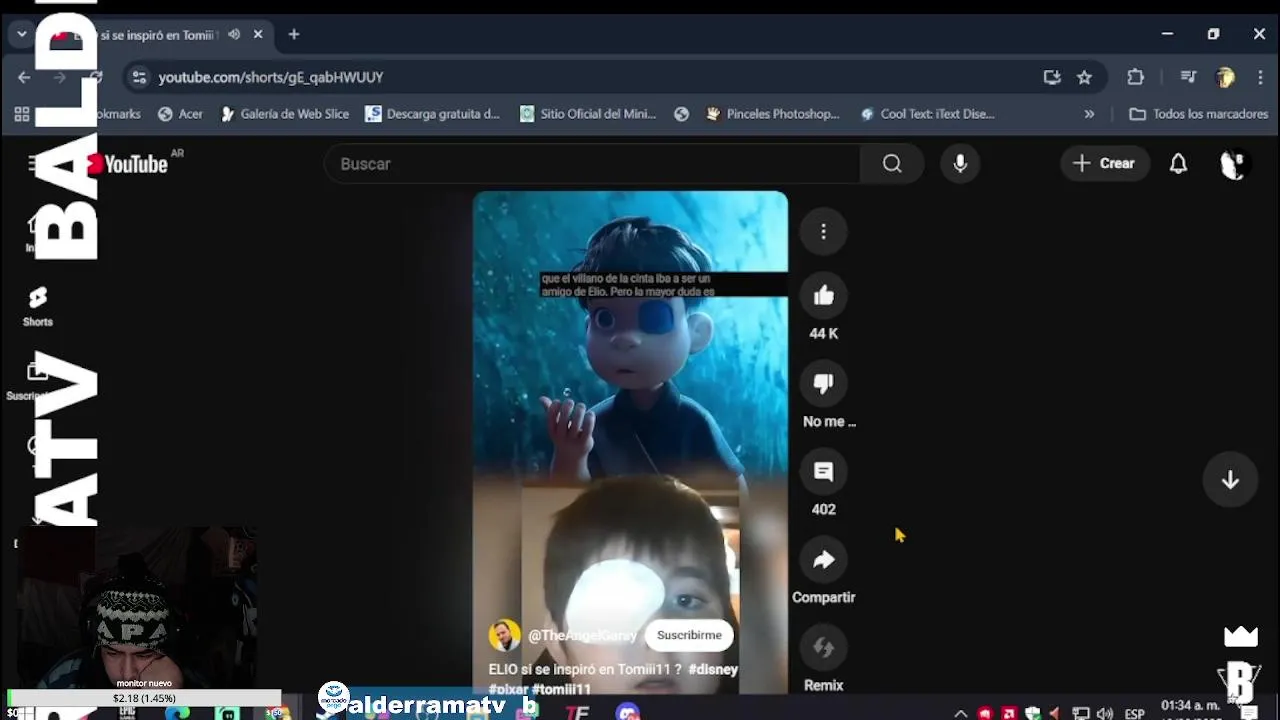Screen dimensions: 1280x720
Task: Go back with browser back arrow
Action: (x=24, y=77)
